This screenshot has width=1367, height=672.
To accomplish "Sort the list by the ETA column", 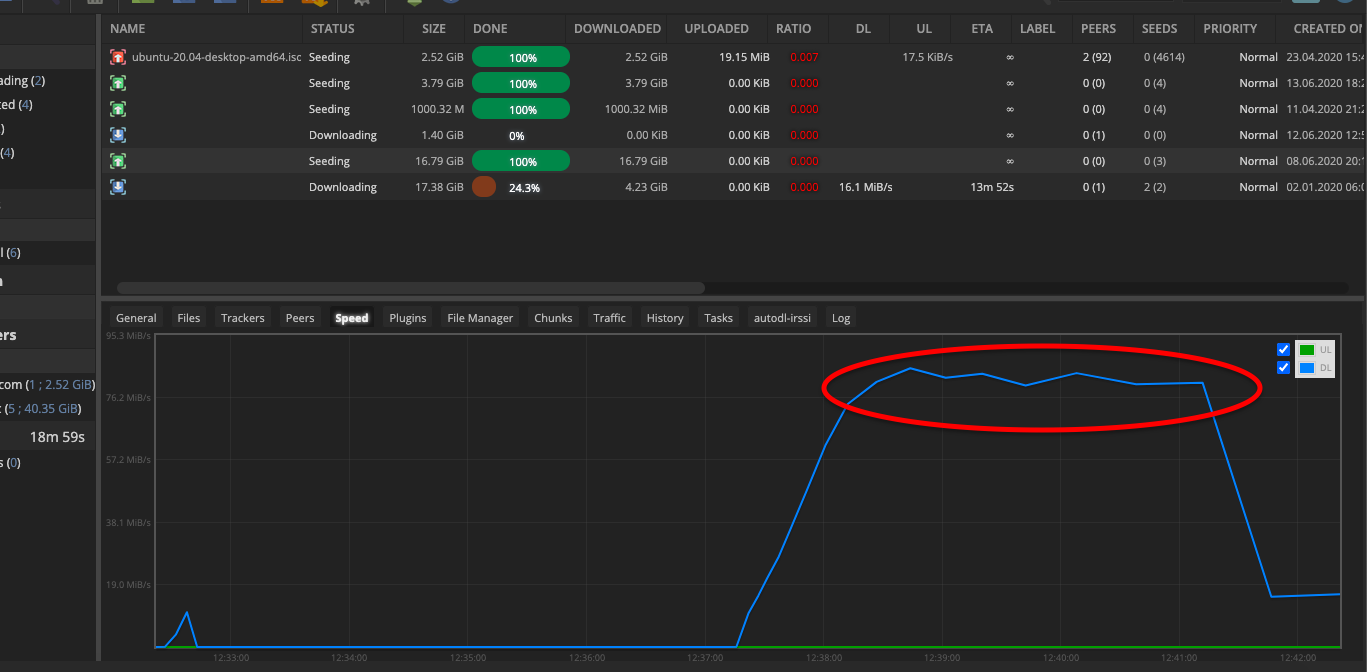I will (x=981, y=29).
